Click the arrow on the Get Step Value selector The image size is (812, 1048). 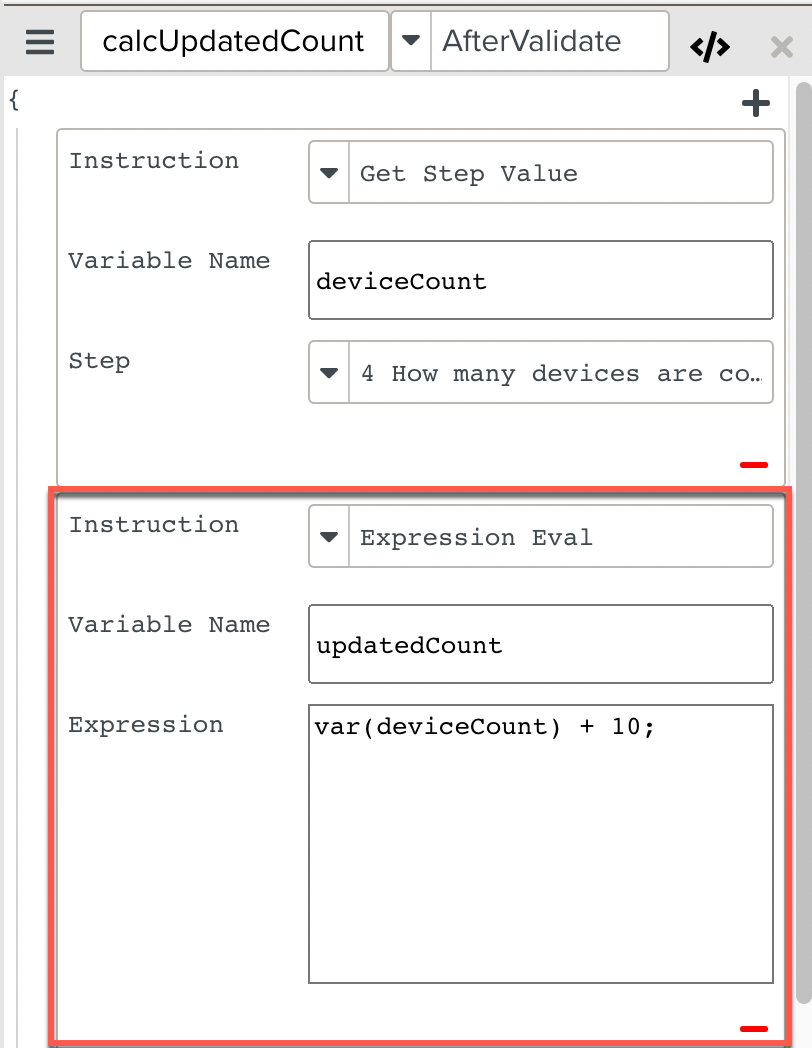coord(329,172)
